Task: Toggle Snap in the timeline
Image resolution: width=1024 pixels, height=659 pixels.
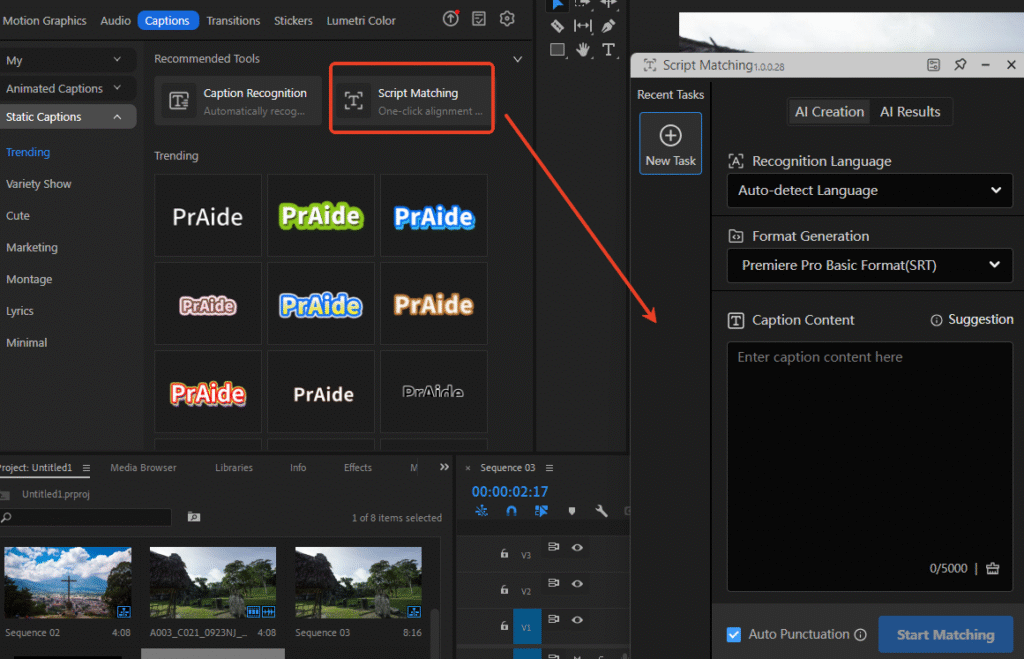Action: point(511,510)
